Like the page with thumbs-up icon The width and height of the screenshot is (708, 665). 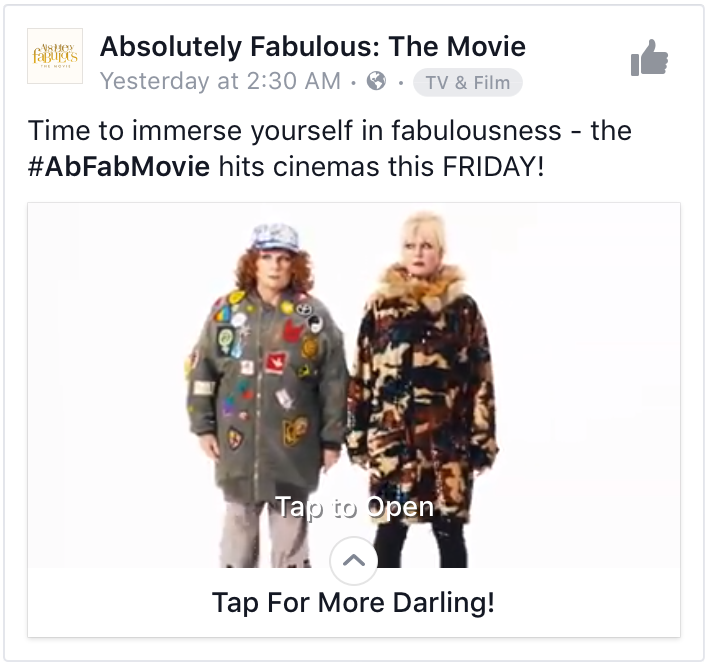point(649,57)
